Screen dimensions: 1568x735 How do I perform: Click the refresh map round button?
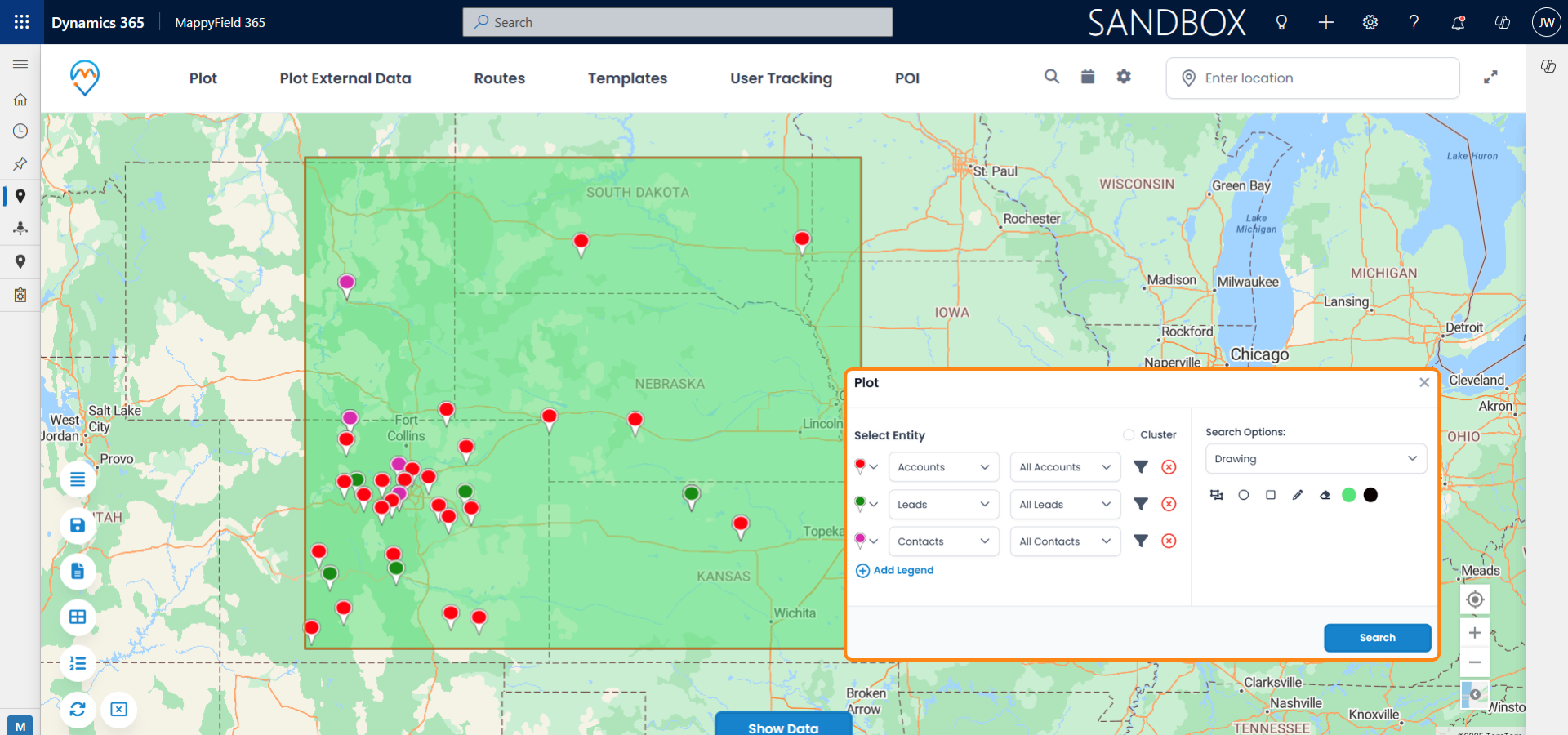point(78,709)
